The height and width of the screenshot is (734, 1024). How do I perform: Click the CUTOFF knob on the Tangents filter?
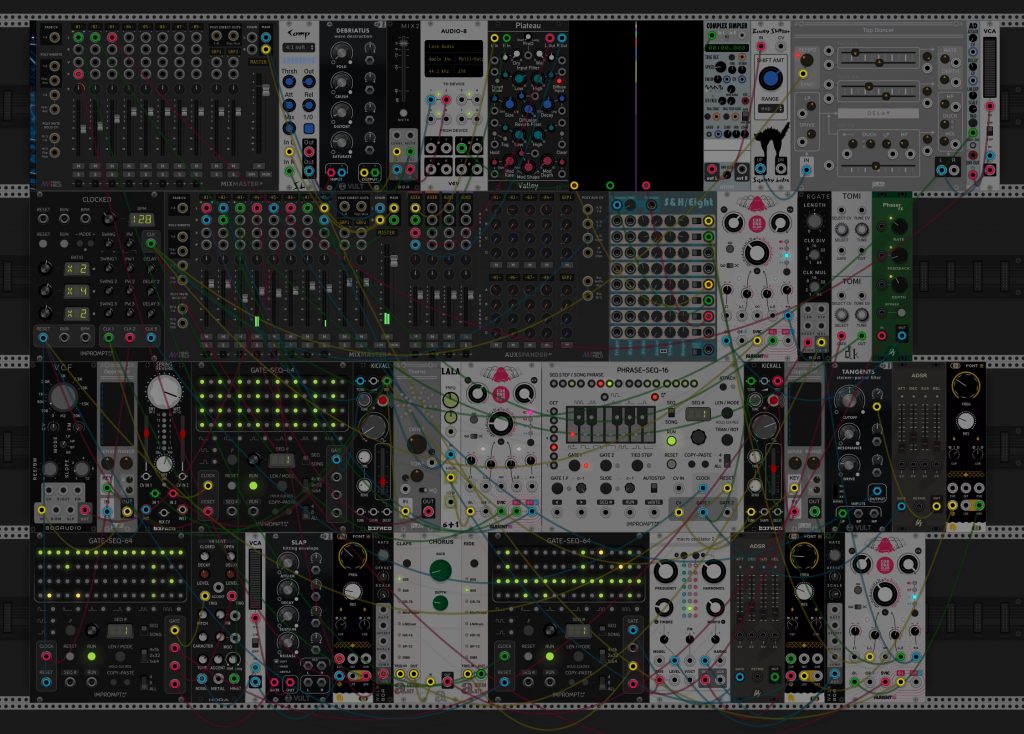[848, 400]
